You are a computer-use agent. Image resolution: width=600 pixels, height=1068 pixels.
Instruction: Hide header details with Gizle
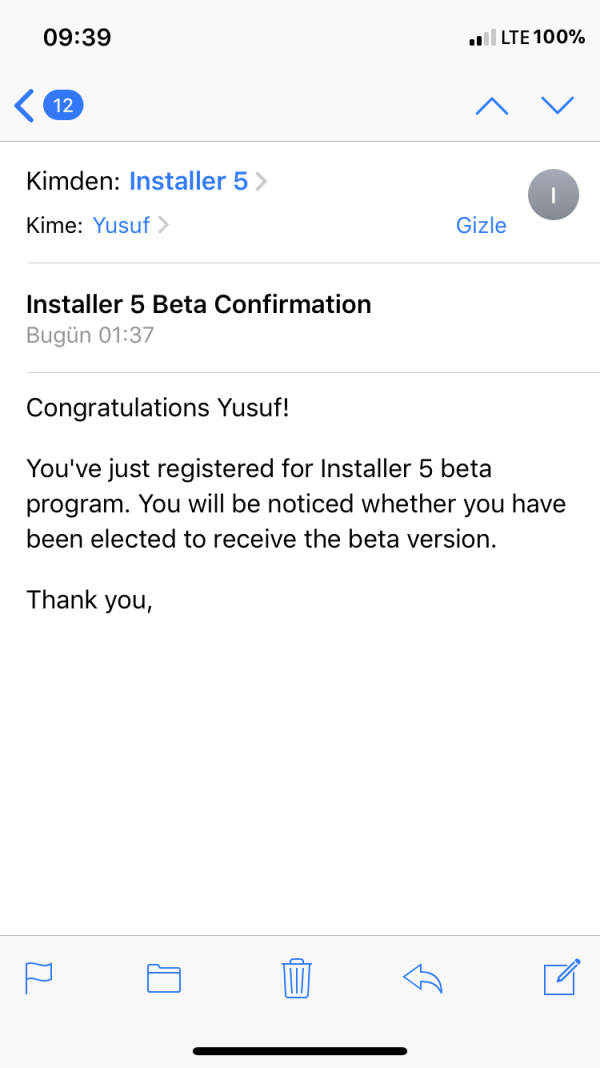tap(481, 225)
